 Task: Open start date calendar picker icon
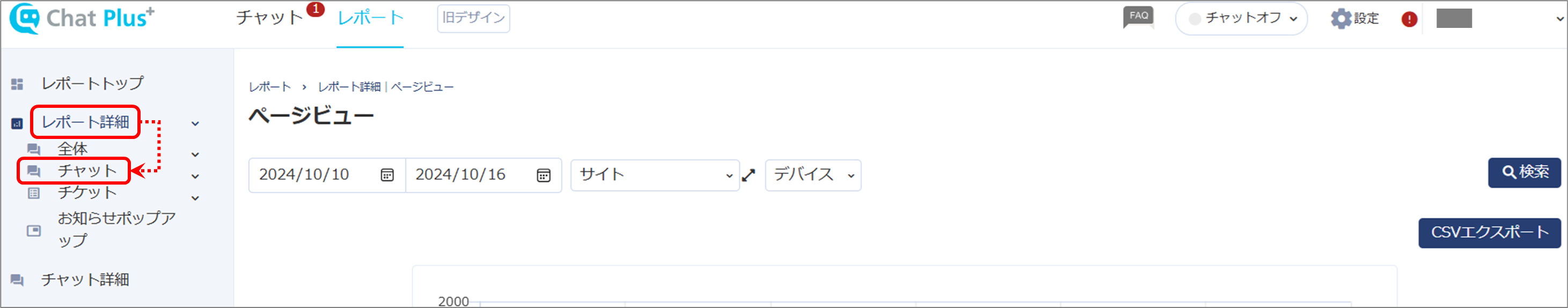point(387,175)
